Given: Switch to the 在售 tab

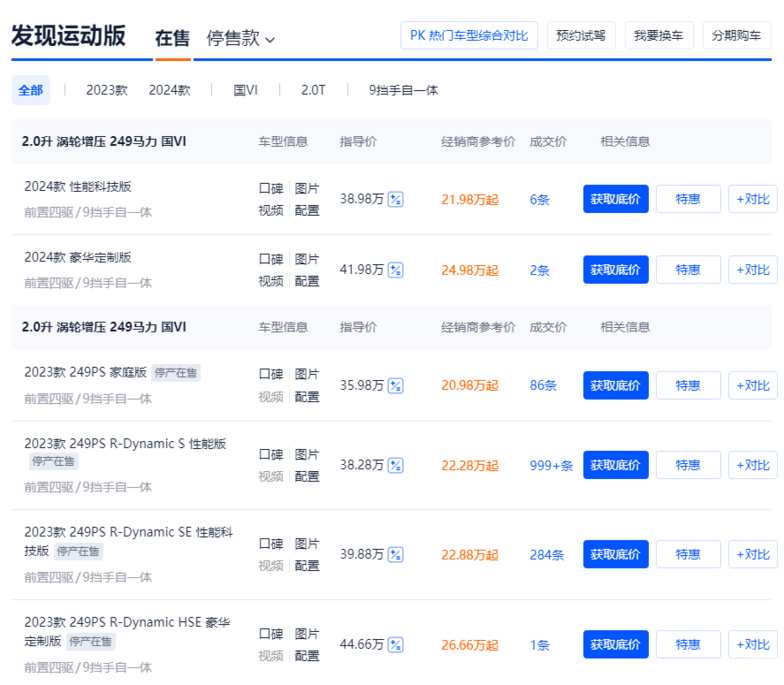Looking at the screenshot, I should 172,39.
